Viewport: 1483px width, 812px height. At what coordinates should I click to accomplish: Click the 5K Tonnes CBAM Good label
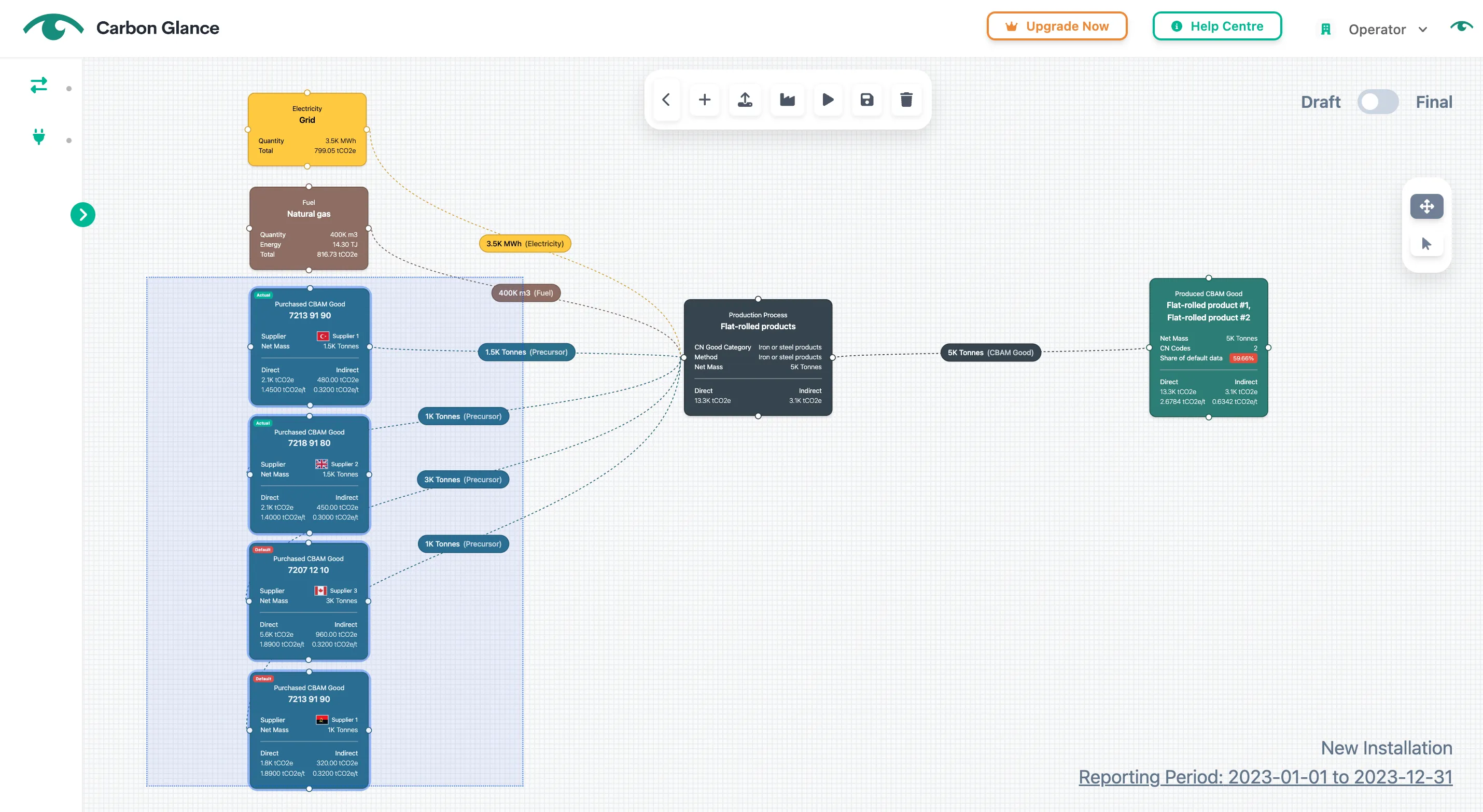[x=990, y=353]
